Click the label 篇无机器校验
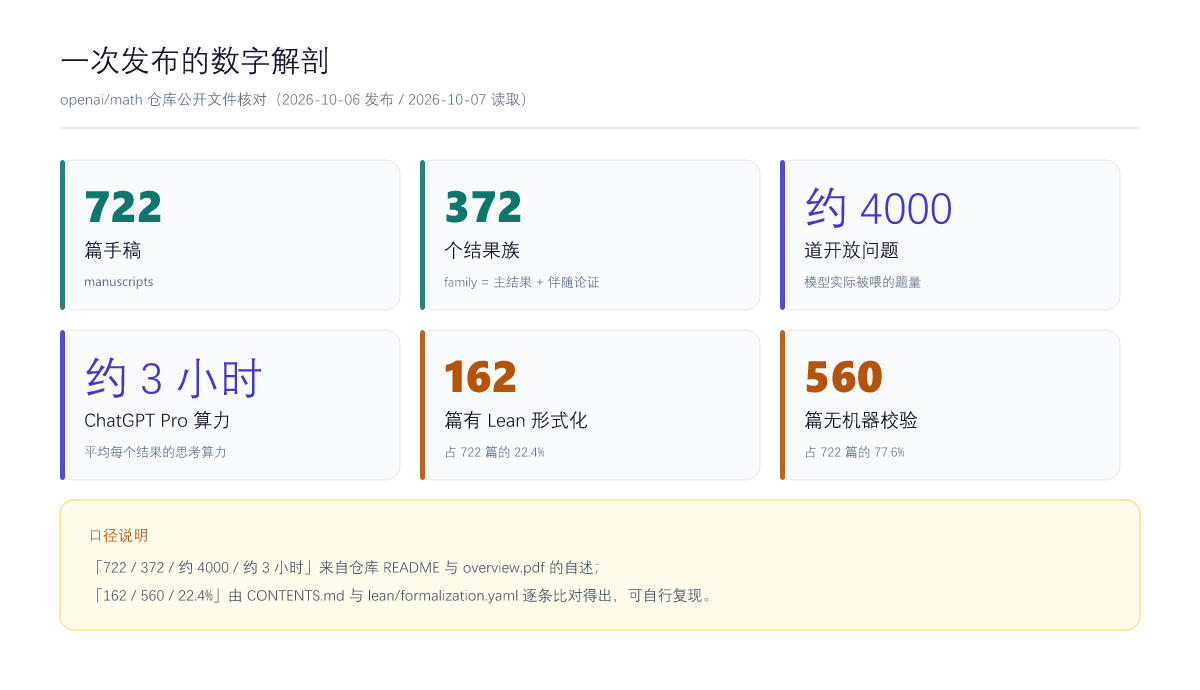Image resolution: width=1200 pixels, height=690 pixels. (861, 420)
